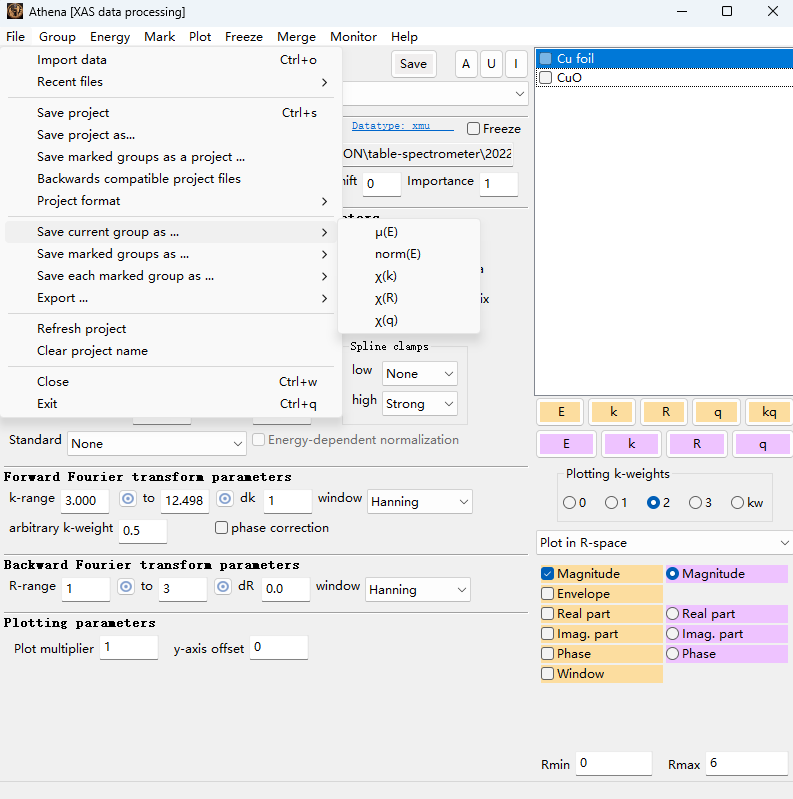Select Import data in File menu
Image resolution: width=793 pixels, height=799 pixels.
(72, 60)
